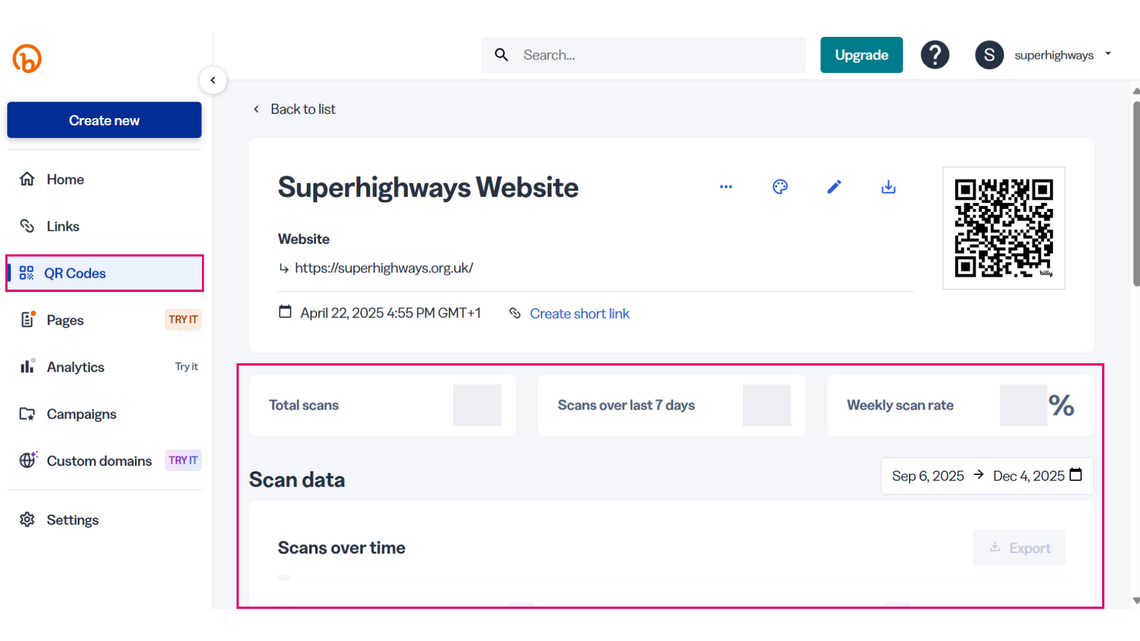Click inside the Search field
This screenshot has height=641, width=1140.
pyautogui.click(x=640, y=54)
